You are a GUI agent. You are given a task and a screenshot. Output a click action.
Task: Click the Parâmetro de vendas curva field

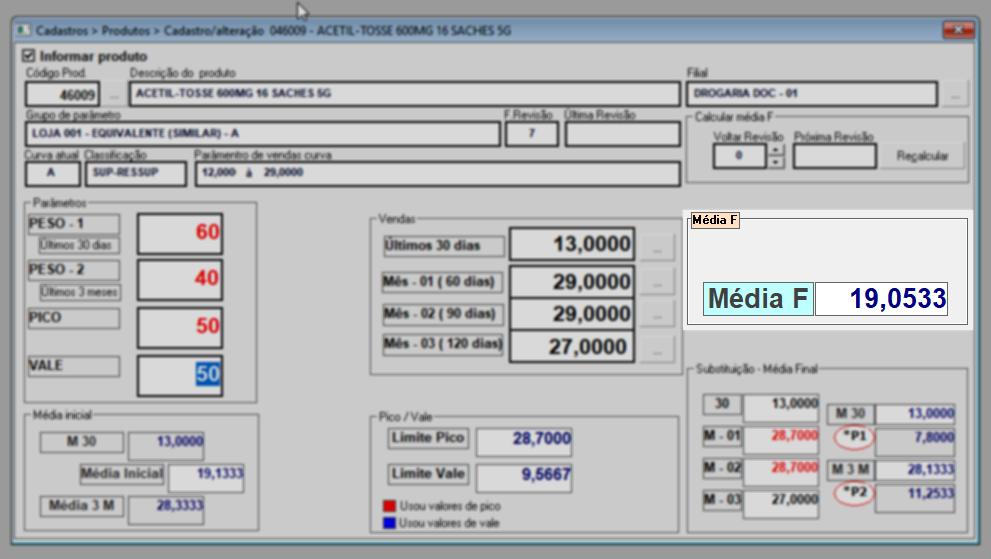pyautogui.click(x=437, y=173)
